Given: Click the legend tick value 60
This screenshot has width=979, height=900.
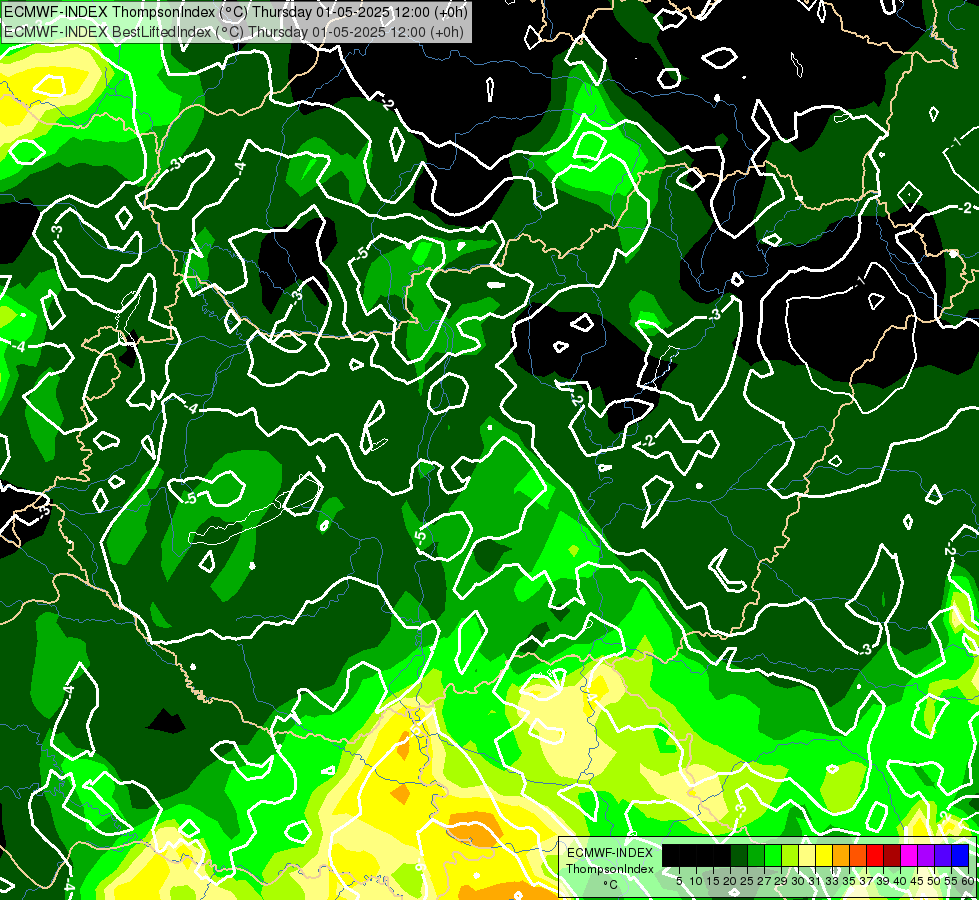Looking at the screenshot, I should pos(968,881).
